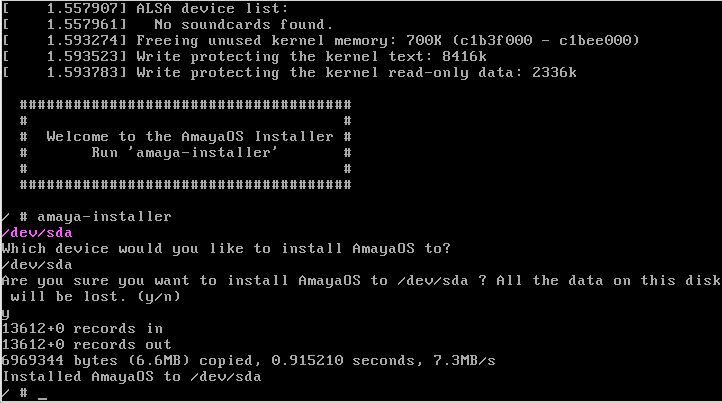Click the typed /dev/sda answer line

click(x=37, y=265)
